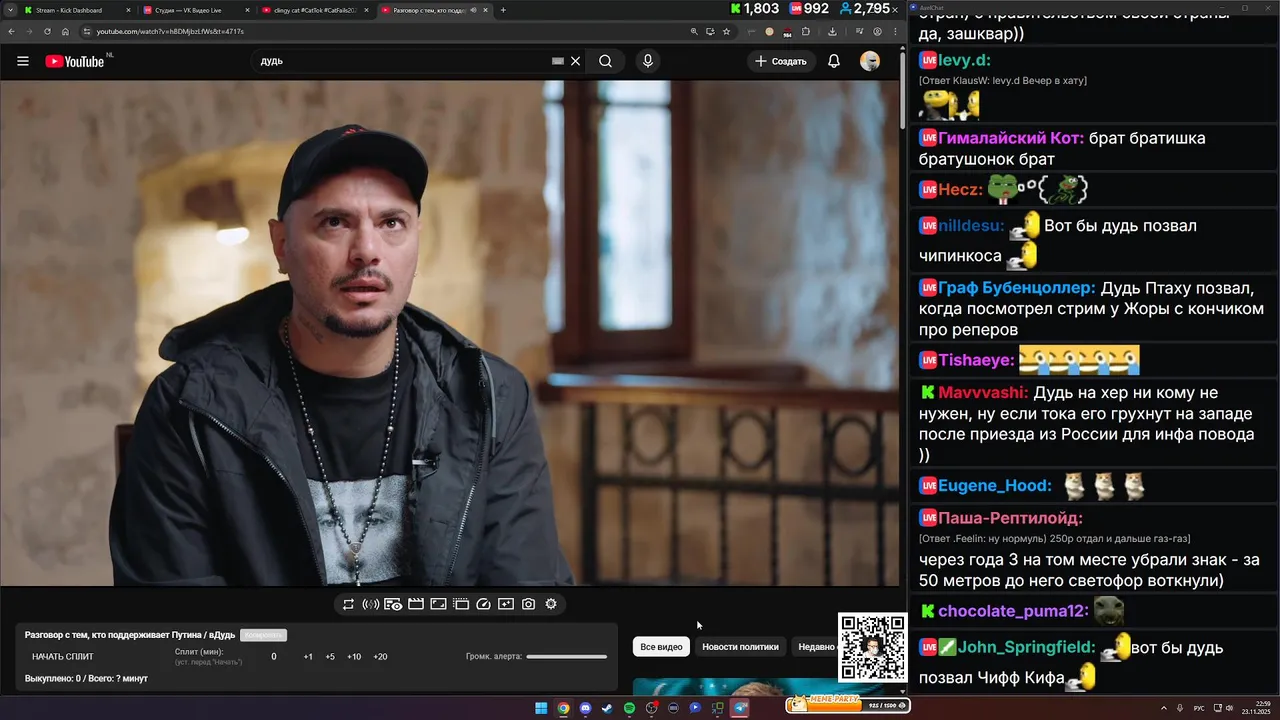
Task: Switch to the Stream - Kick Dashboard tab
Action: (77, 10)
